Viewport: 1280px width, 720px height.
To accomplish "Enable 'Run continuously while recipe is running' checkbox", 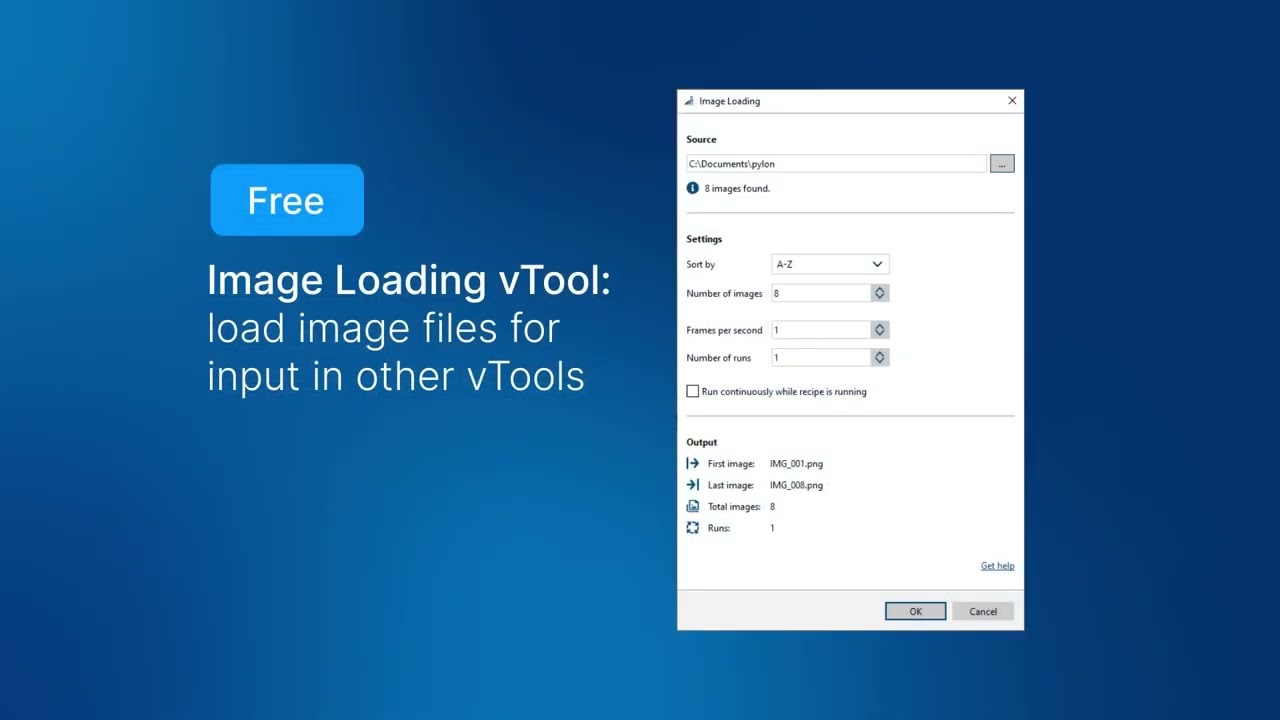I will (x=692, y=391).
